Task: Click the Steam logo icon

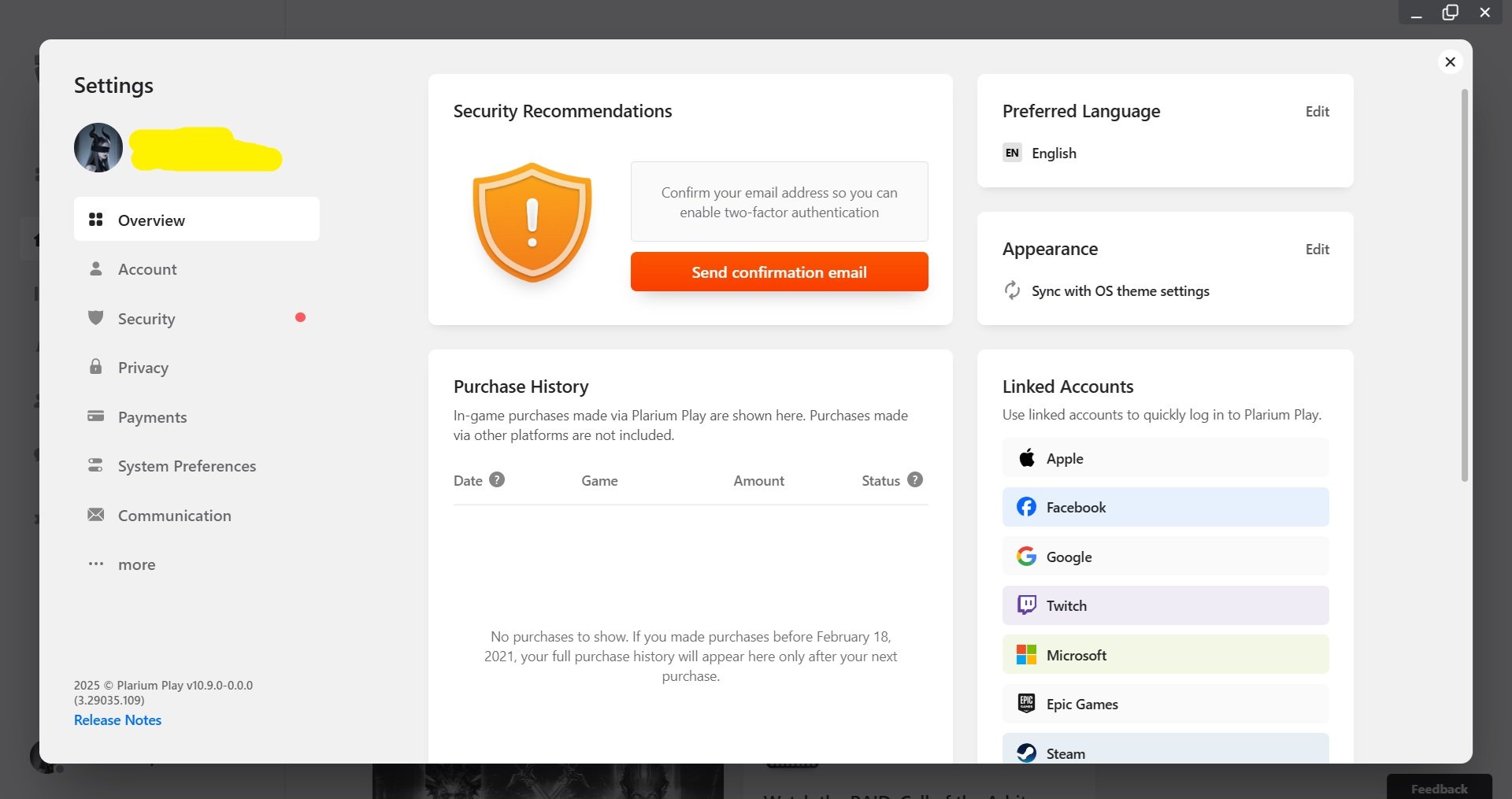Action: [1026, 753]
